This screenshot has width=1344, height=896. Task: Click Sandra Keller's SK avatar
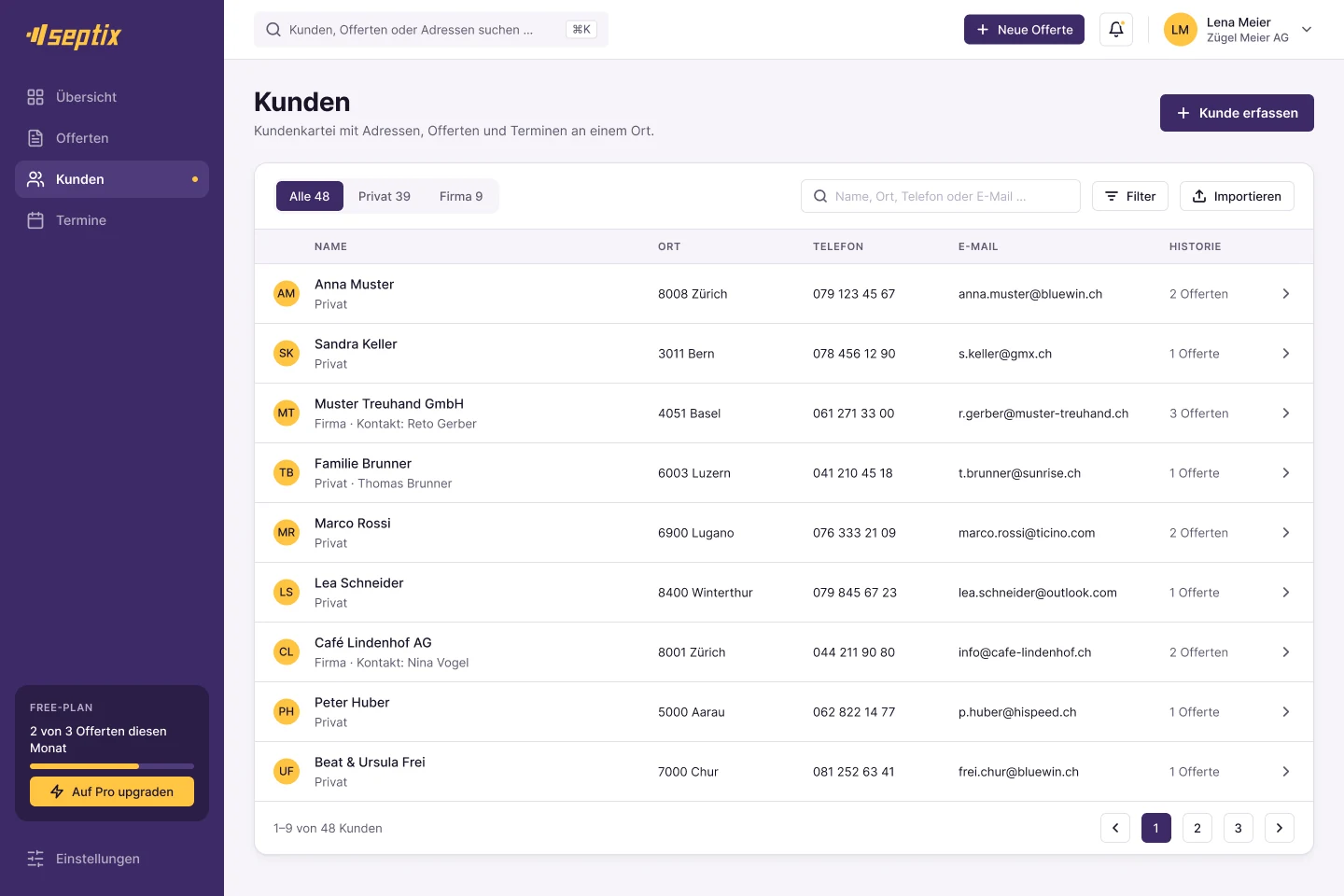tap(287, 353)
